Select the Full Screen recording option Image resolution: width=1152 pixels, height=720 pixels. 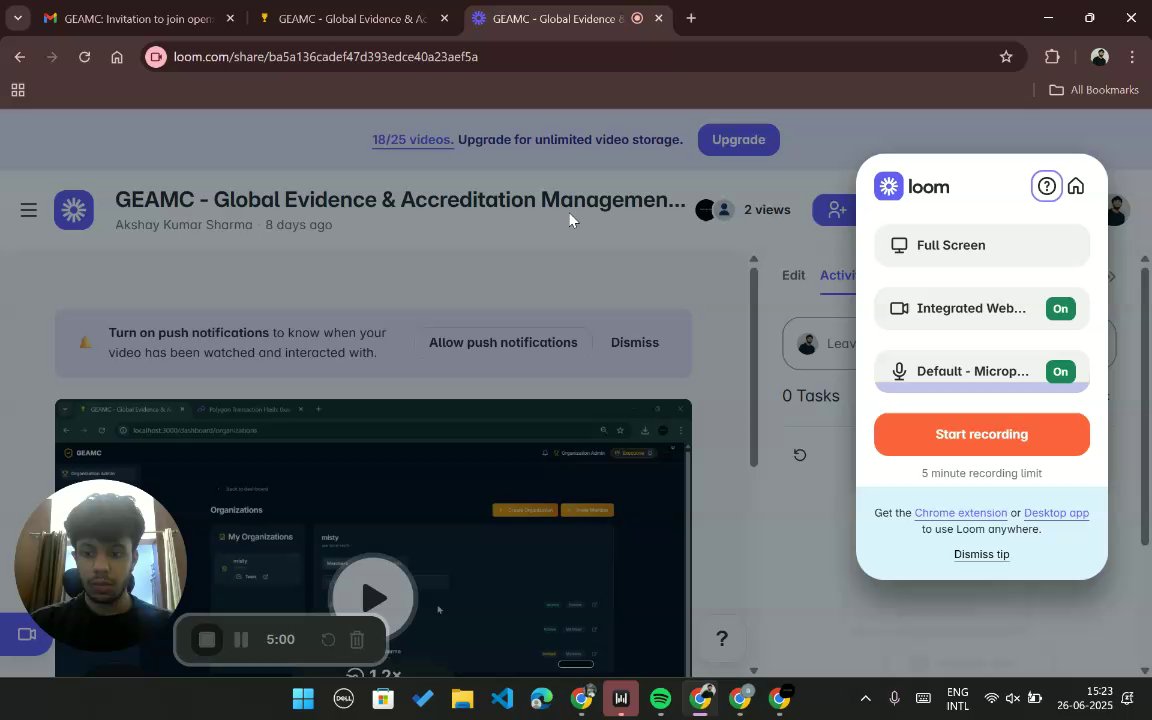[x=982, y=245]
